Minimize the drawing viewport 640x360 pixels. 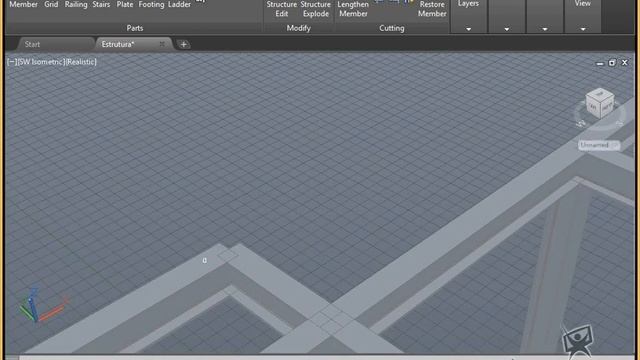pos(600,63)
